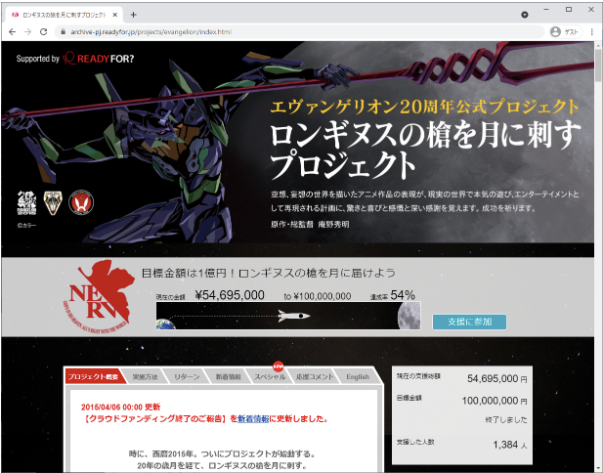Screen dimensions: 603x473
Task: Switch to the スペシャル tab
Action: (x=270, y=377)
